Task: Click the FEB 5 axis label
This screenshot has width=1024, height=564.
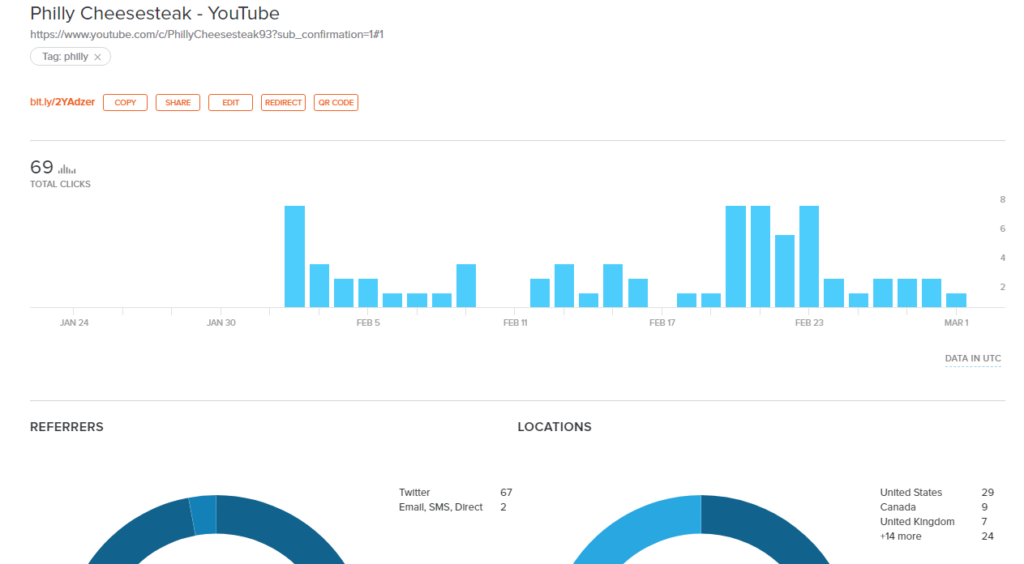Action: tap(368, 322)
